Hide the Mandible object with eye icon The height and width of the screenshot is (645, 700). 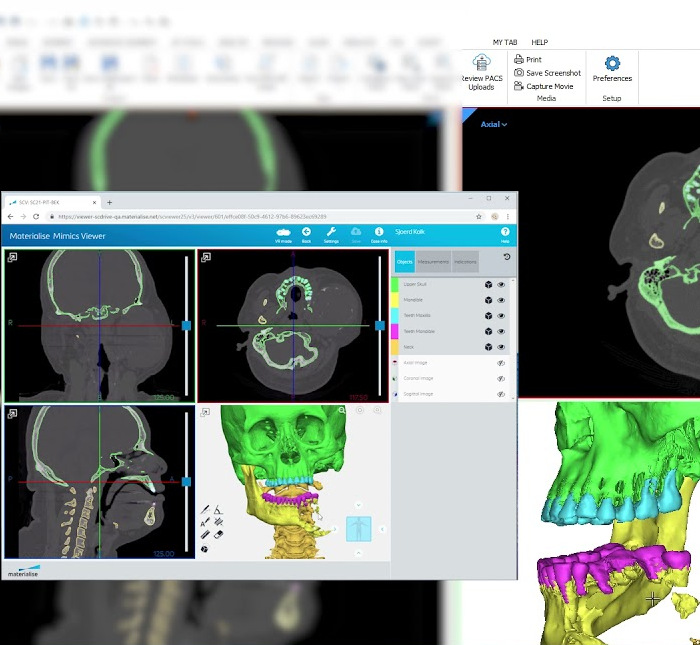coord(501,300)
